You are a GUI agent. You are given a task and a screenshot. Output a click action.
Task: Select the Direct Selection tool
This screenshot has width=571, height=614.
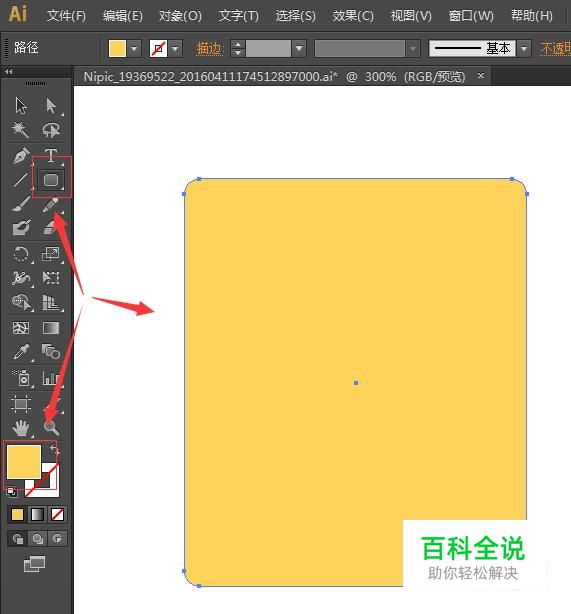click(51, 106)
